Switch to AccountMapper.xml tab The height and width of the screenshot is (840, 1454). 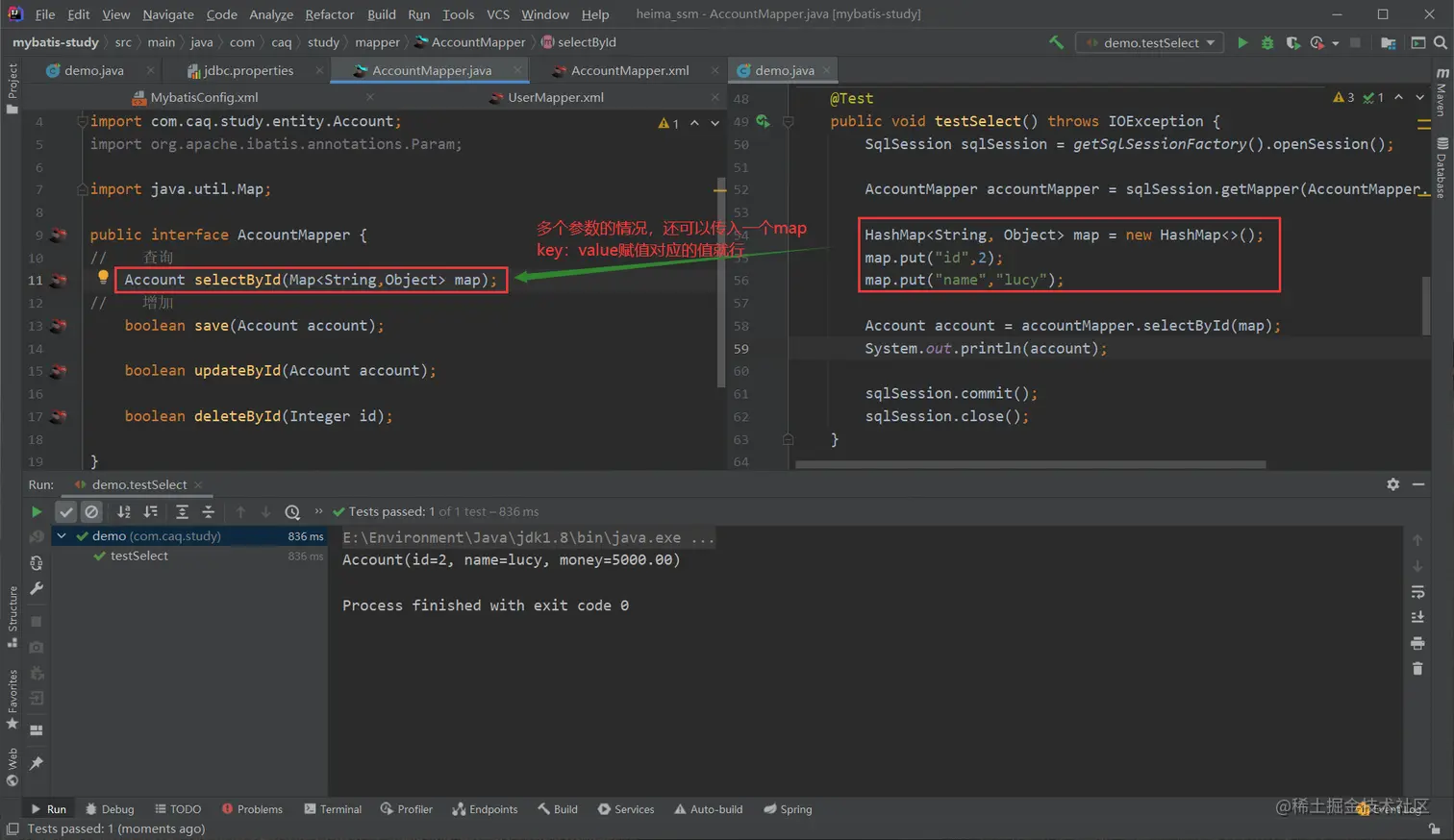pyautogui.click(x=629, y=70)
